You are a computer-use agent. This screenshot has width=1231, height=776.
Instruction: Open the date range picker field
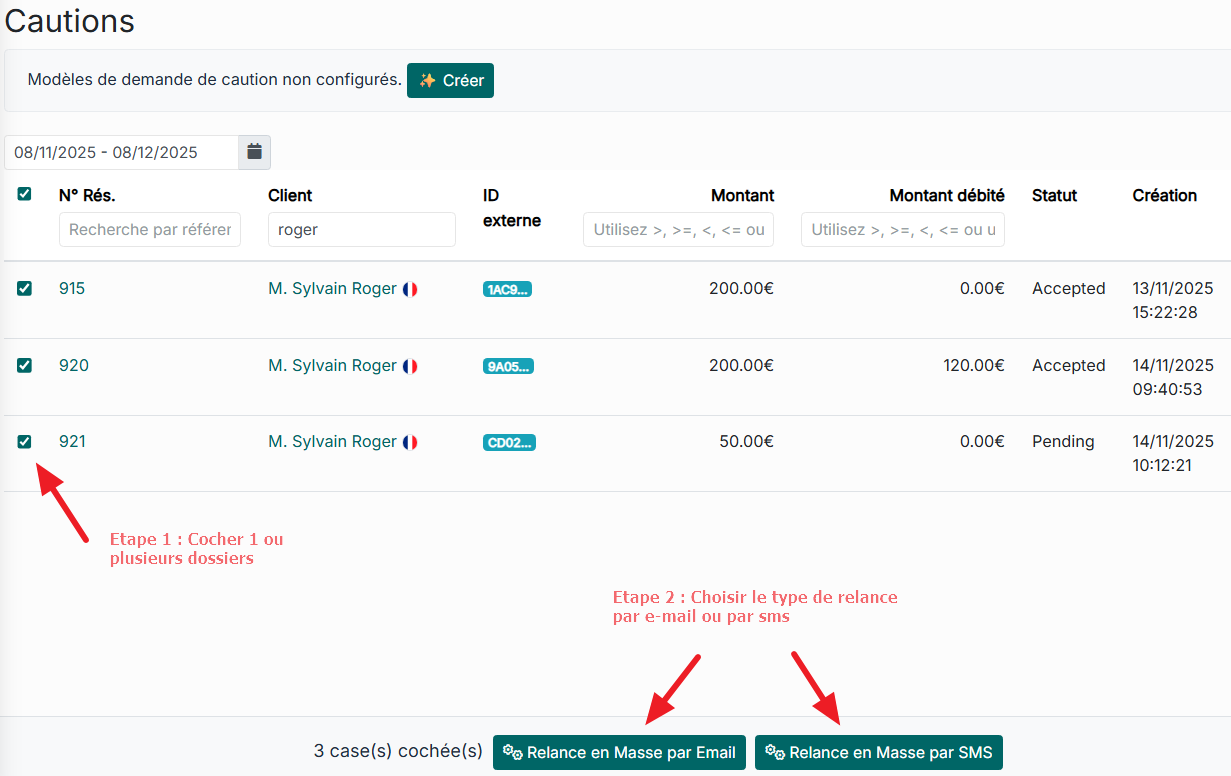point(121,152)
